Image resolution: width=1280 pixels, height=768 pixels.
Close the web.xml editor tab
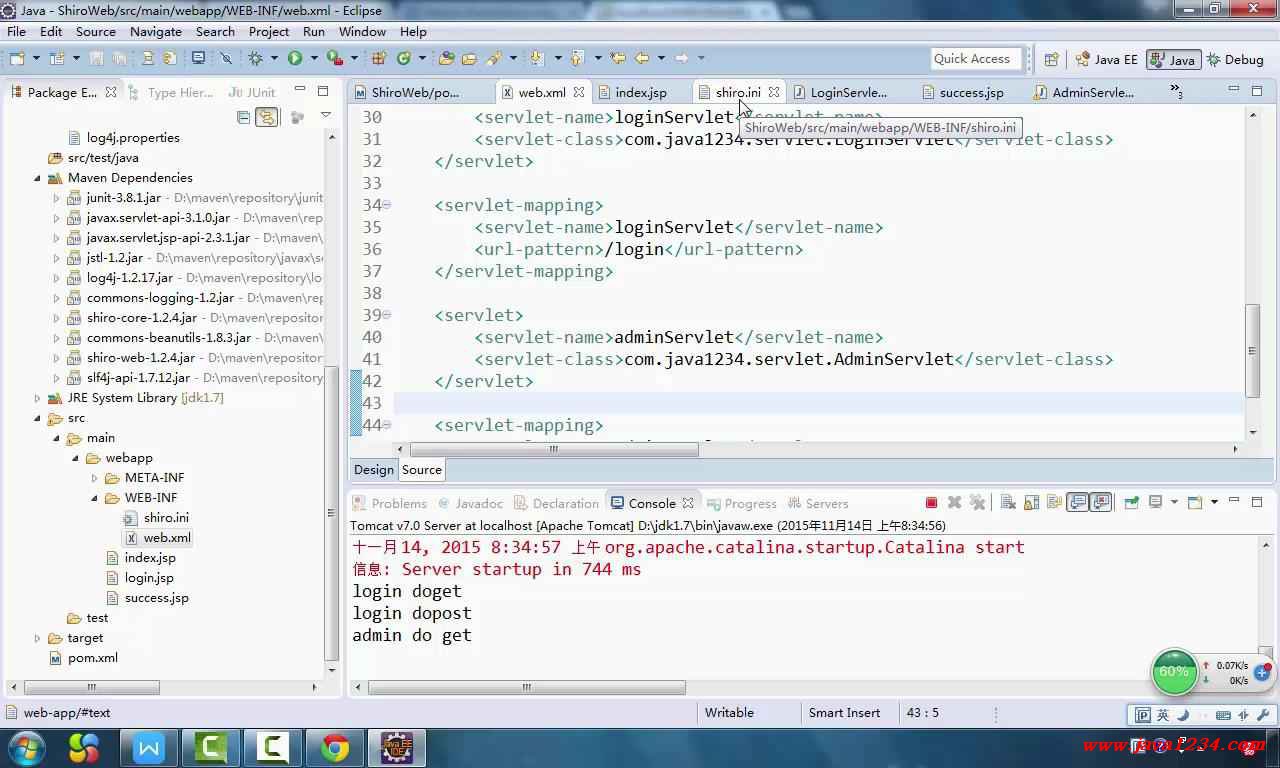coord(578,92)
